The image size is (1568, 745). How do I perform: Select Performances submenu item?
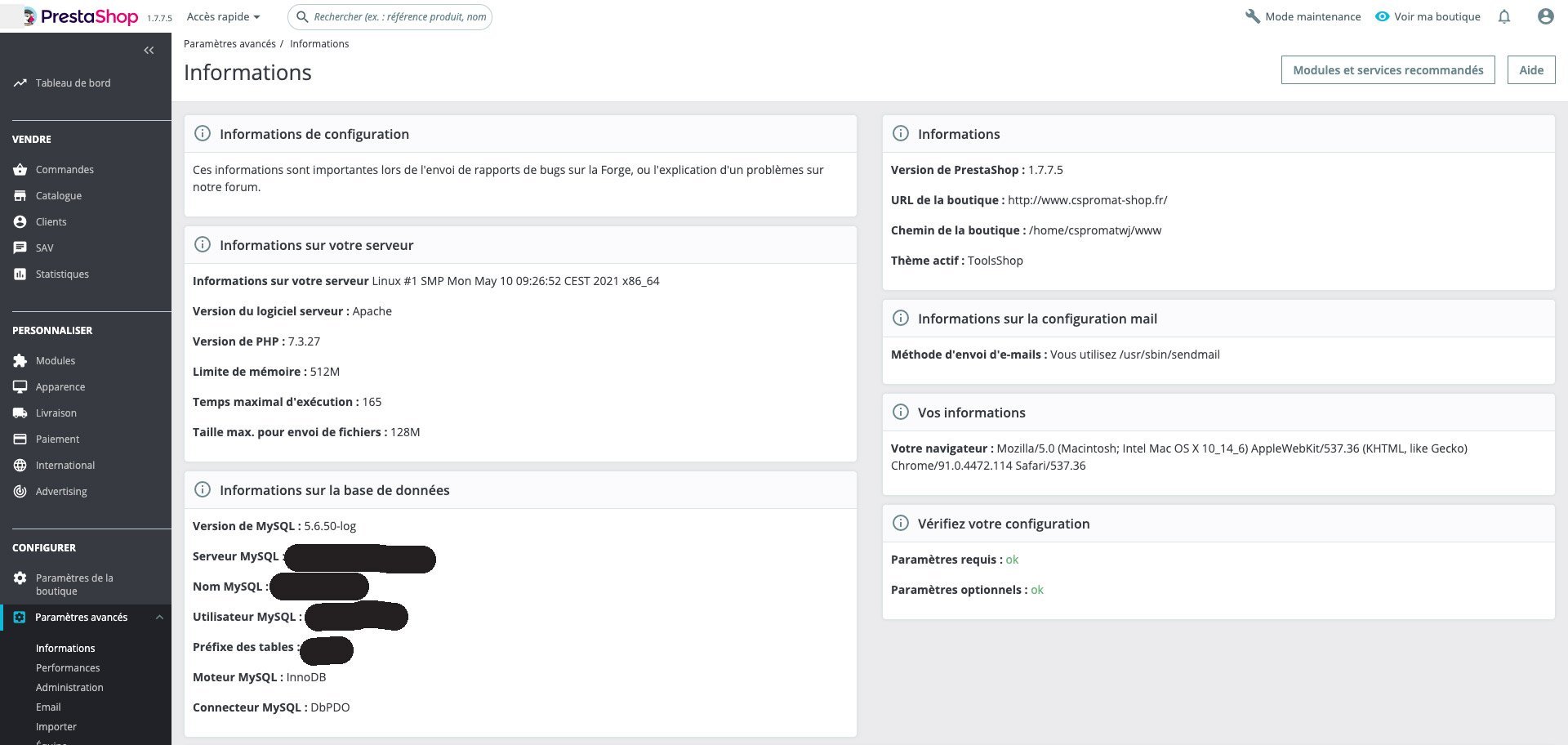68,667
